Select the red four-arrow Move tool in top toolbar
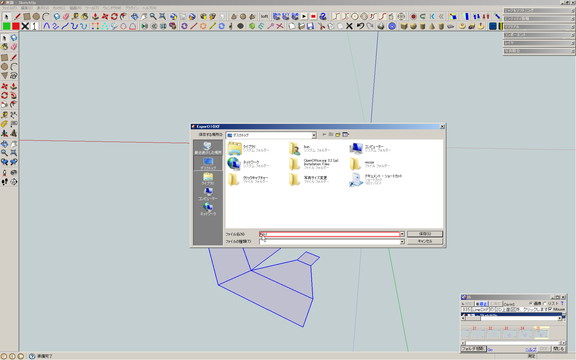This screenshot has width=576, height=360. pyautogui.click(x=105, y=17)
